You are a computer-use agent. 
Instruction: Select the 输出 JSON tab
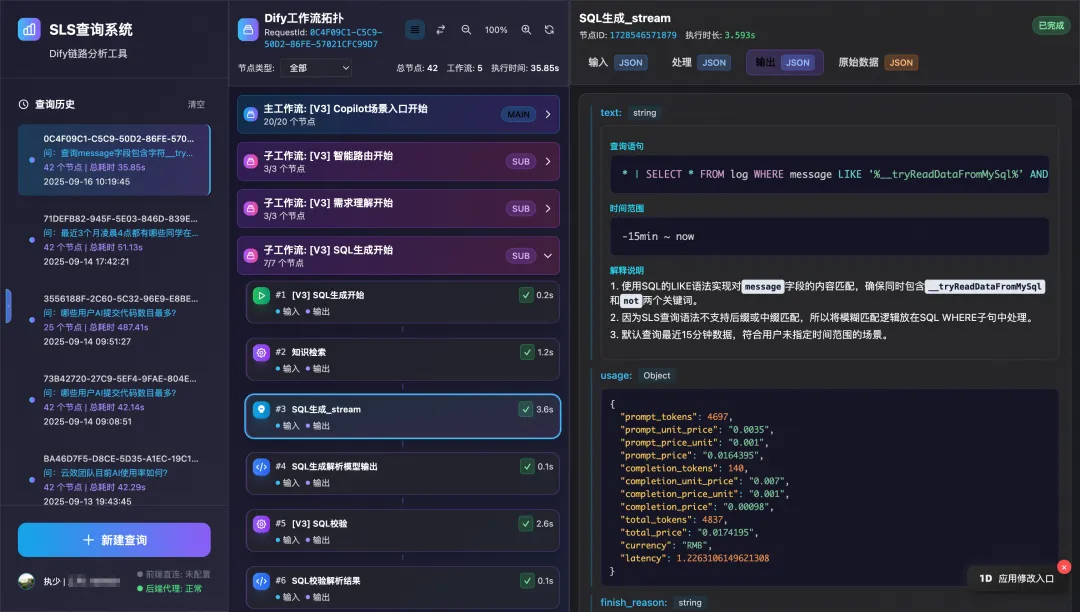[x=784, y=62]
